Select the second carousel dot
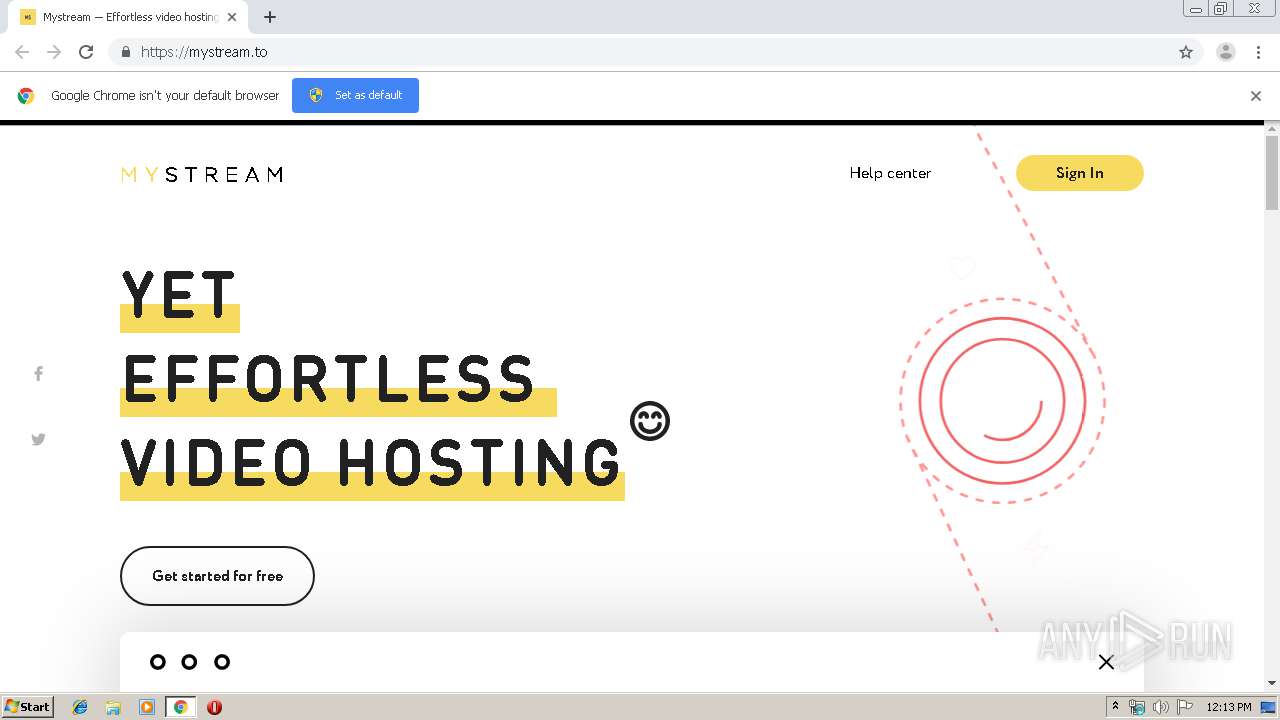This screenshot has height=720, width=1280. point(189,662)
